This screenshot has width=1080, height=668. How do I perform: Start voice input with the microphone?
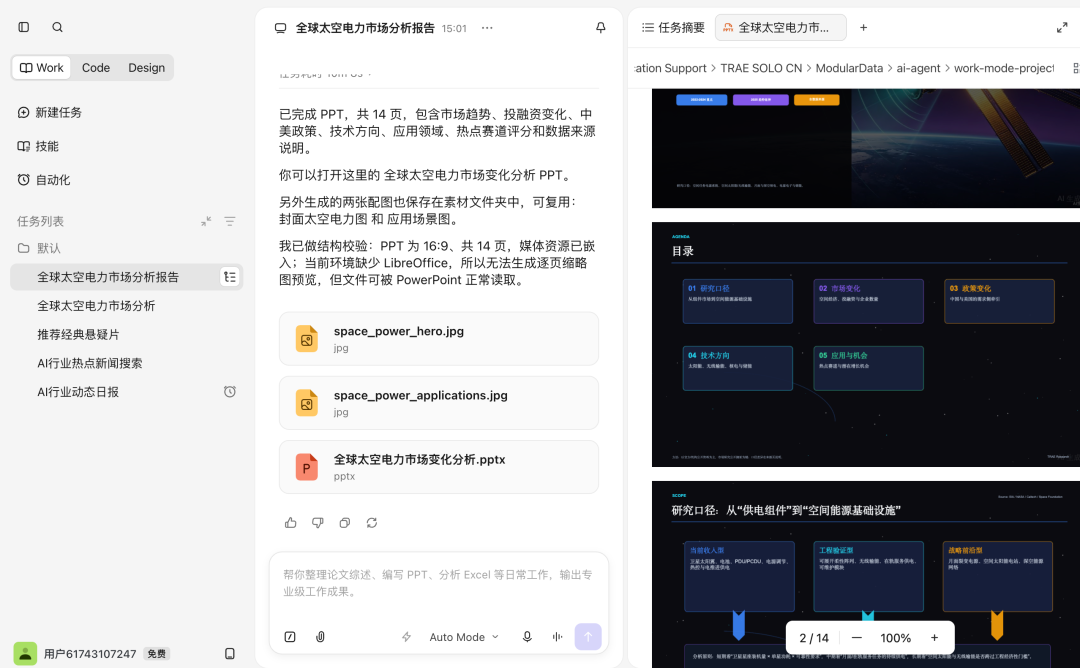point(527,637)
